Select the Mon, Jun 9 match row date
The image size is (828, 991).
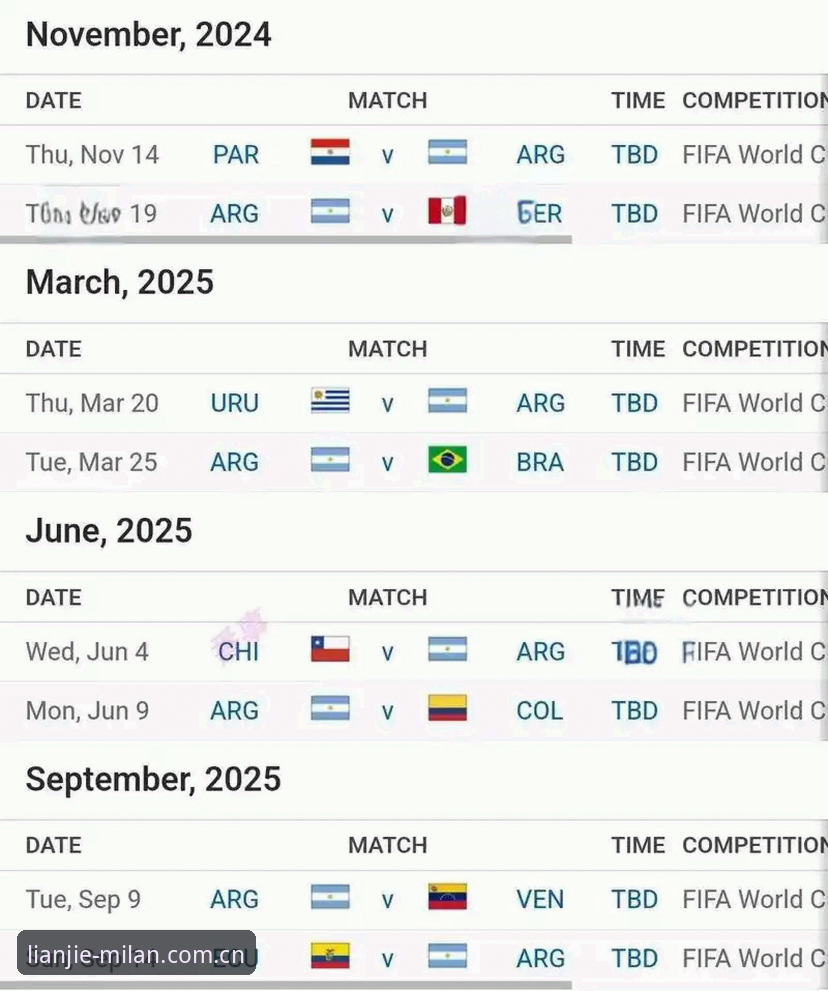point(87,710)
